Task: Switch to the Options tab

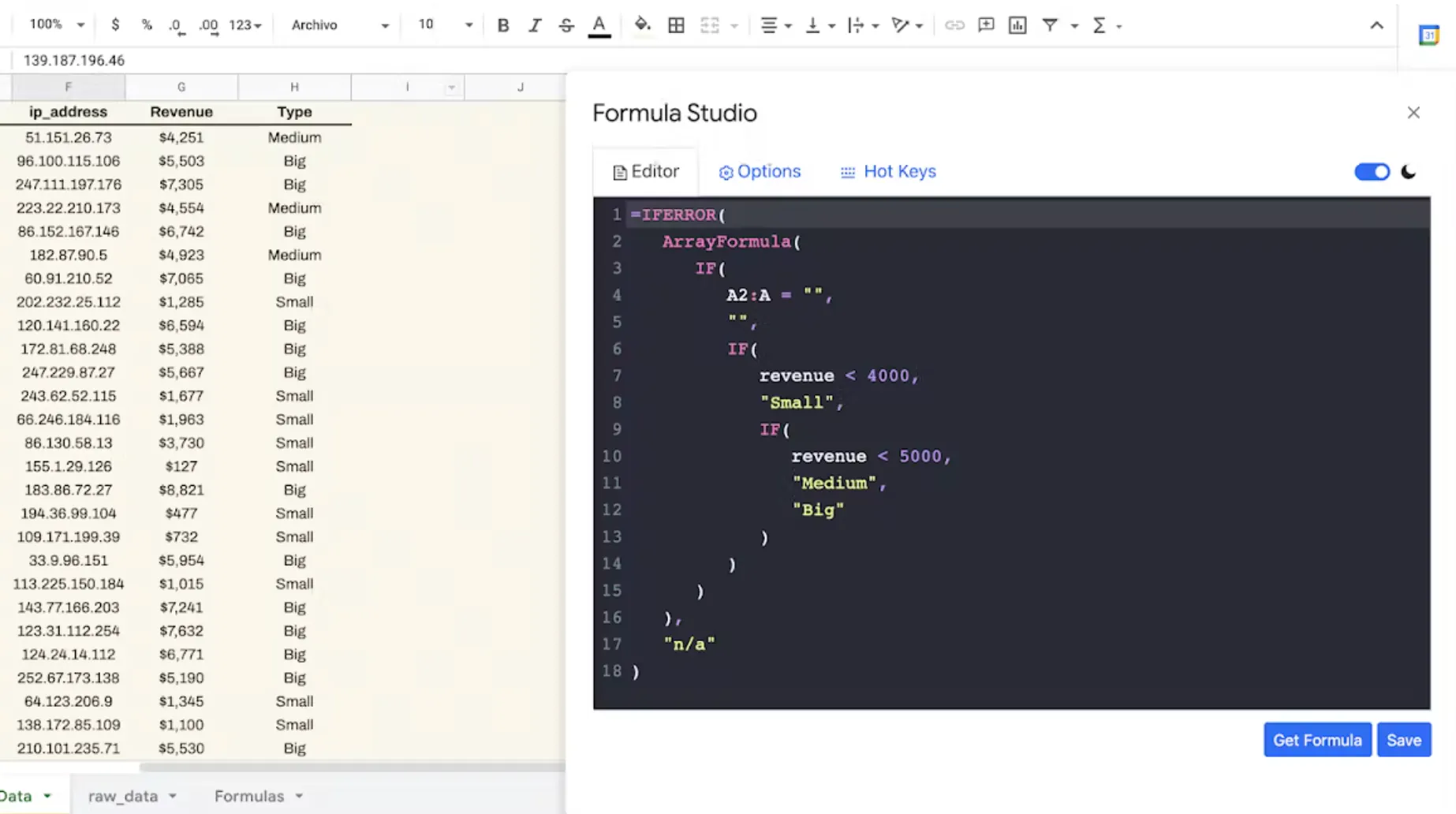Action: pyautogui.click(x=760, y=171)
